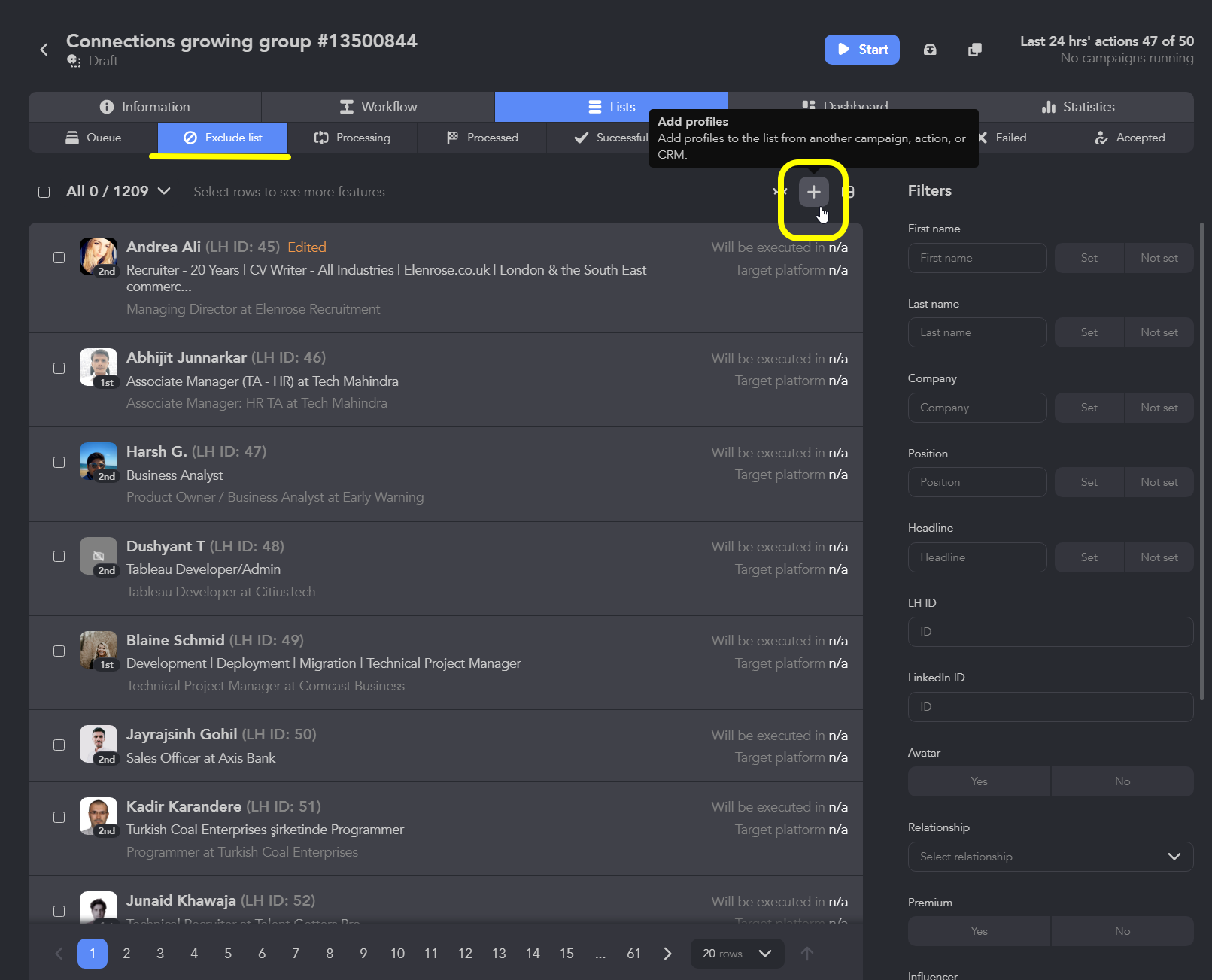Image resolution: width=1212 pixels, height=980 pixels.
Task: Click the Headline filter field
Action: pos(977,557)
